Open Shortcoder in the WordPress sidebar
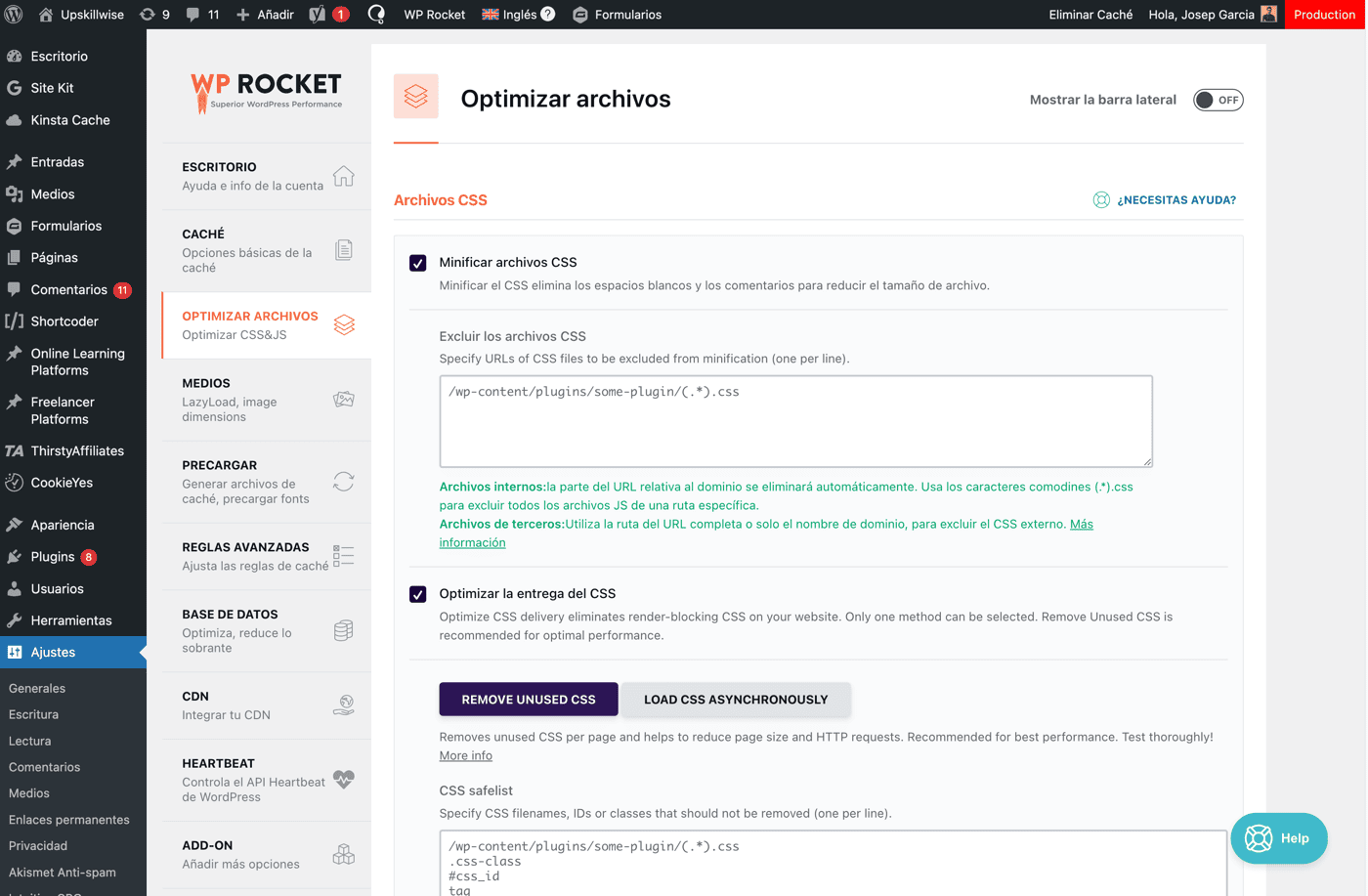The width and height of the screenshot is (1368, 896). pos(64,321)
